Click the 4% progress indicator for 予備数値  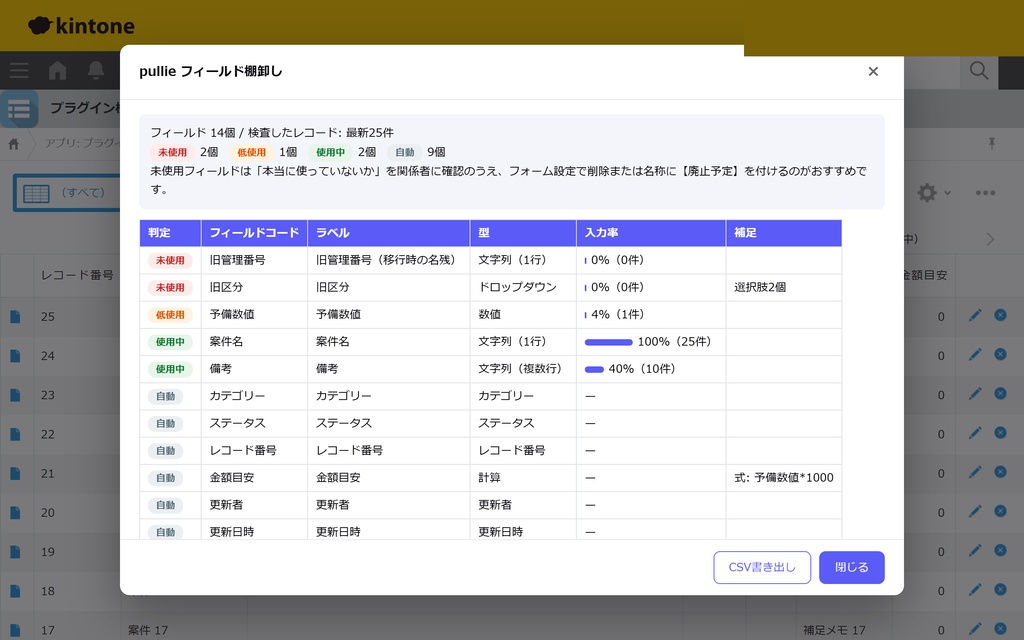(586, 315)
